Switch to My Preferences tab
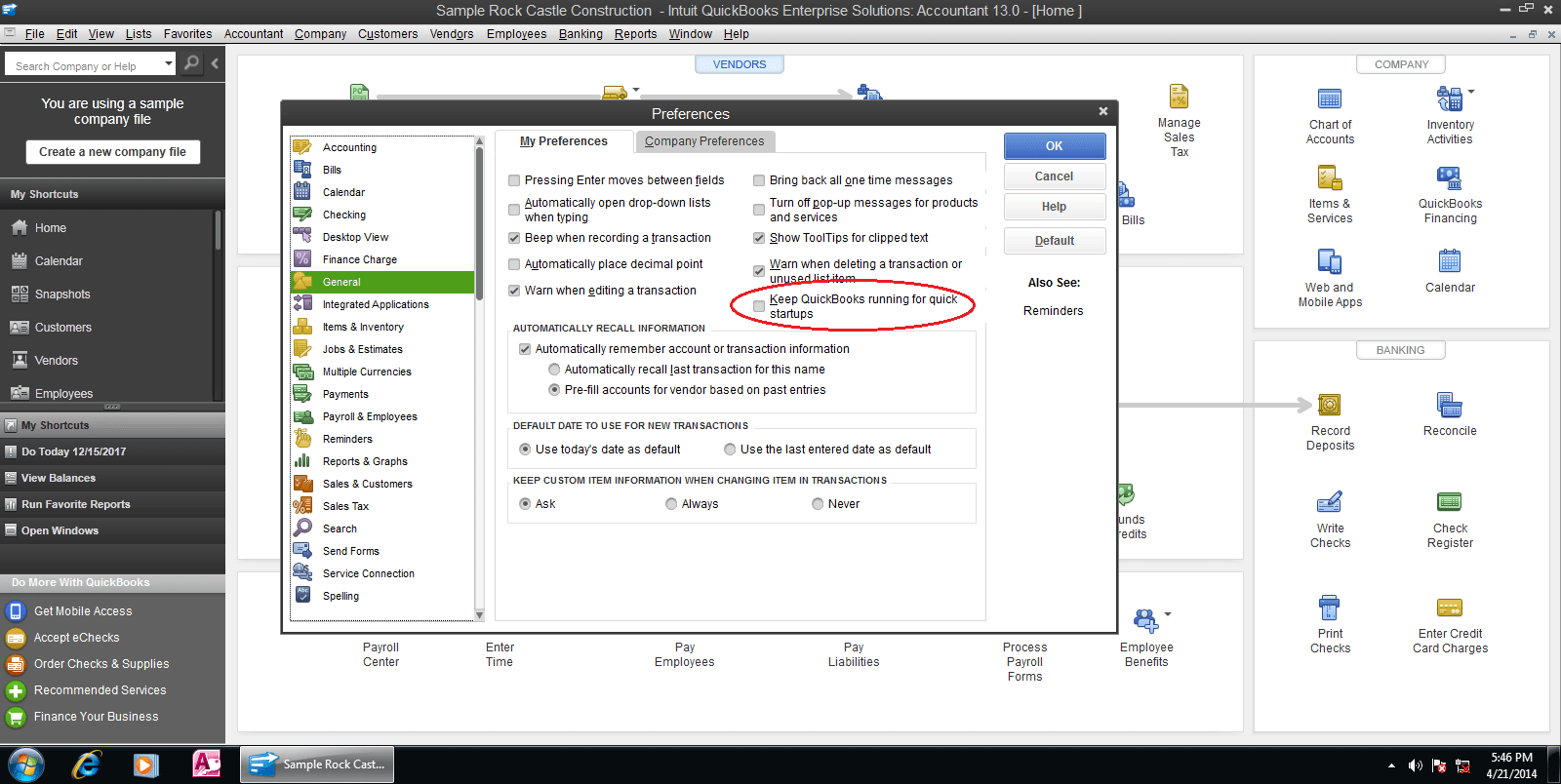Image resolution: width=1561 pixels, height=784 pixels. [x=564, y=141]
